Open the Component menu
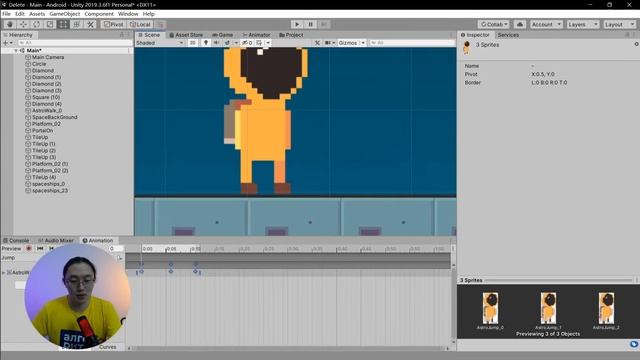 tap(99, 14)
